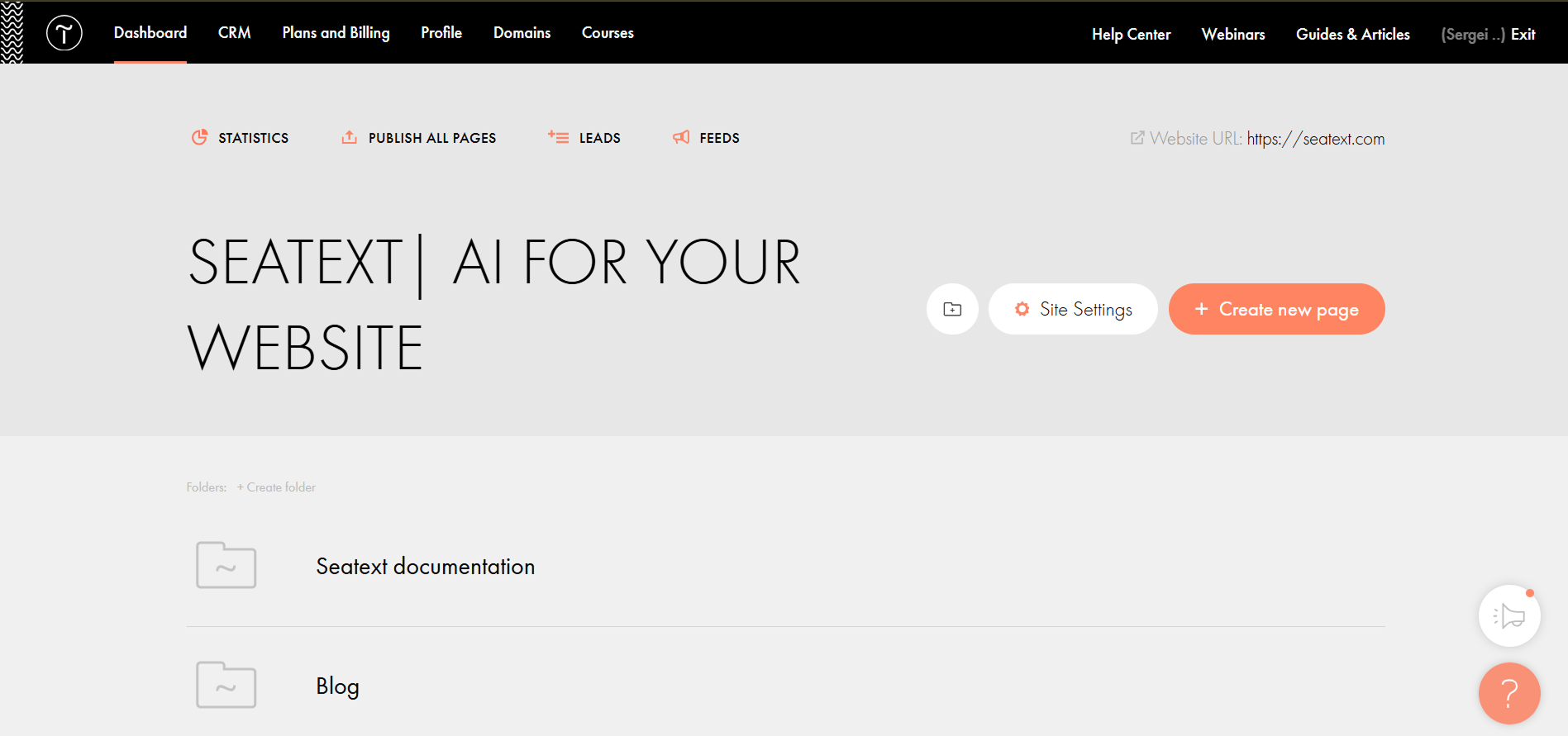Open the Seatext documentation folder icon
This screenshot has height=736, width=1568.
coord(226,566)
